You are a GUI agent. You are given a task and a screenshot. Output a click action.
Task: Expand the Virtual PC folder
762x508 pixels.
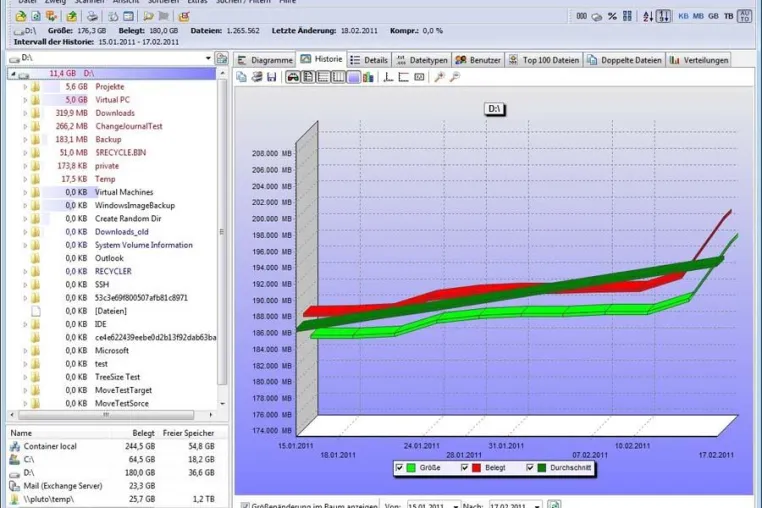point(25,100)
